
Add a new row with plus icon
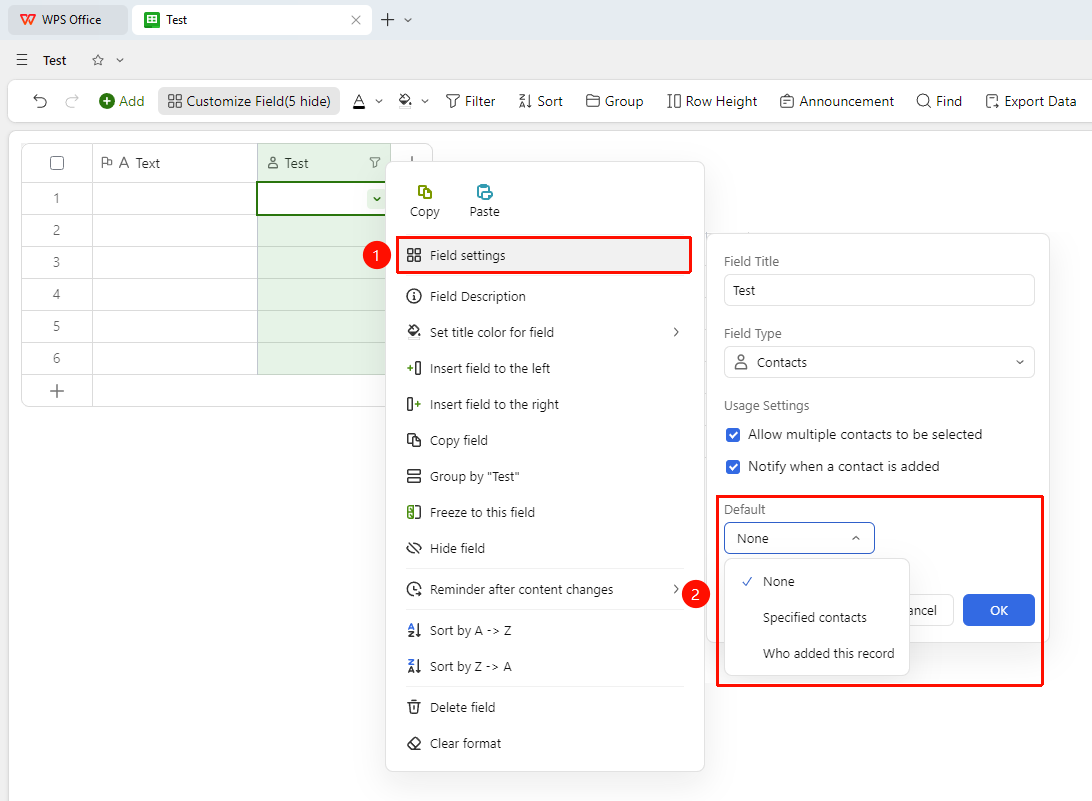57,391
